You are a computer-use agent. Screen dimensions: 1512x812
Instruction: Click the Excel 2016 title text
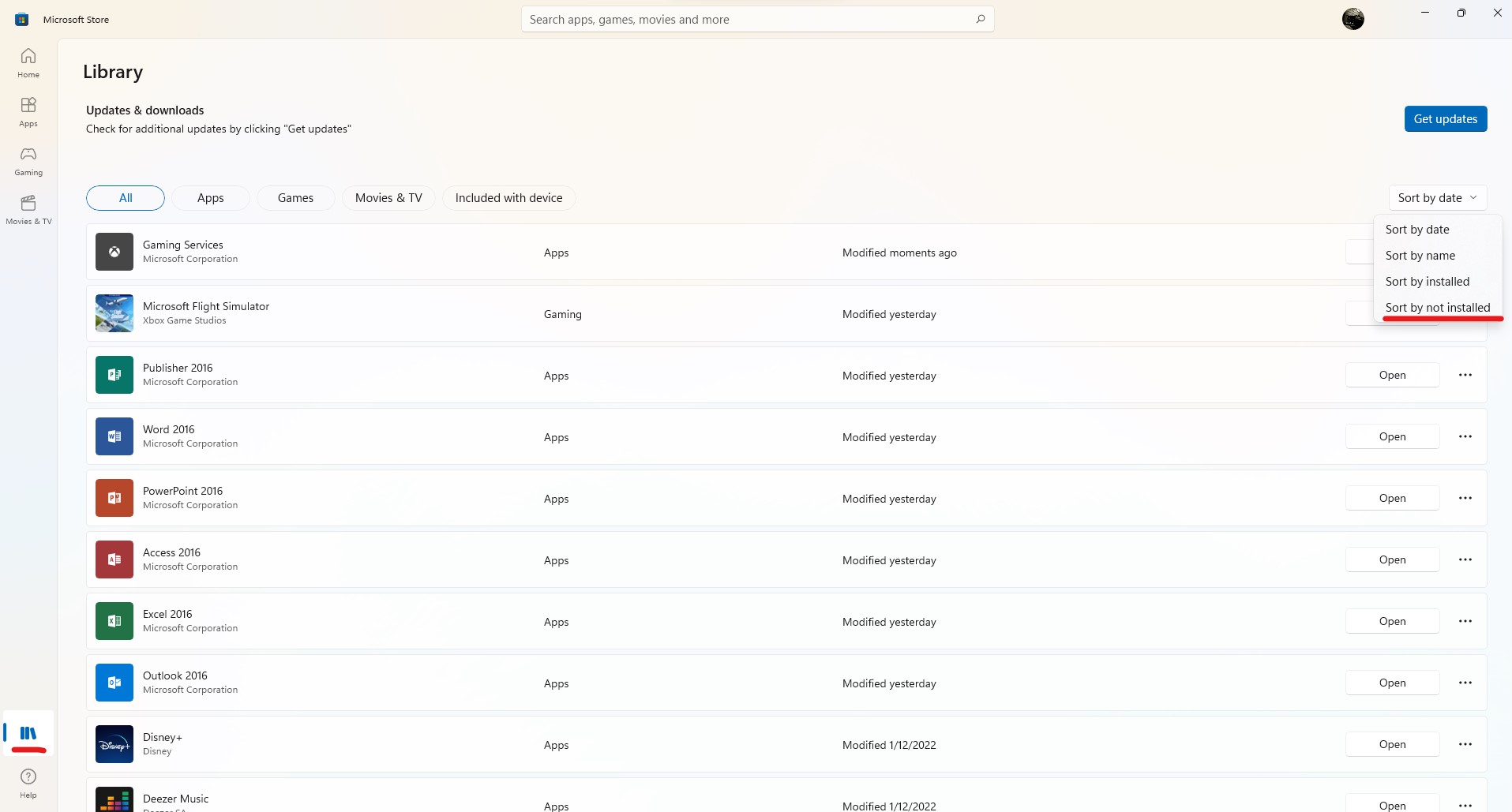click(167, 614)
